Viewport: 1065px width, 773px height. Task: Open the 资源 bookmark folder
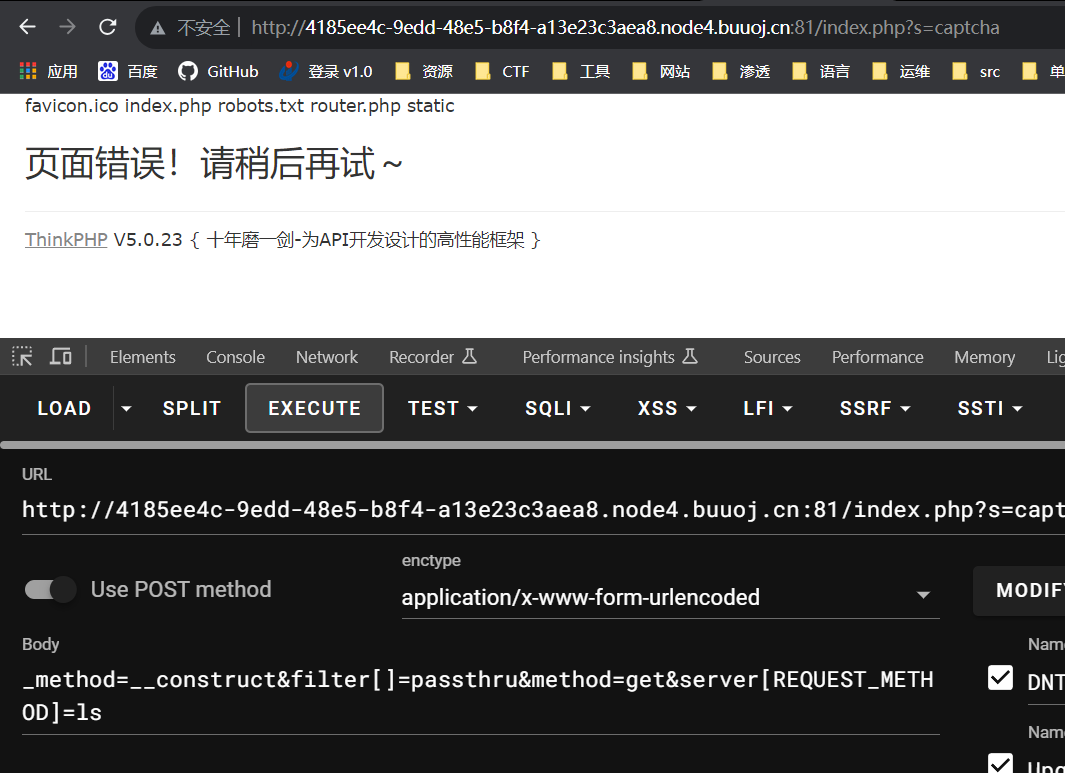coord(425,71)
